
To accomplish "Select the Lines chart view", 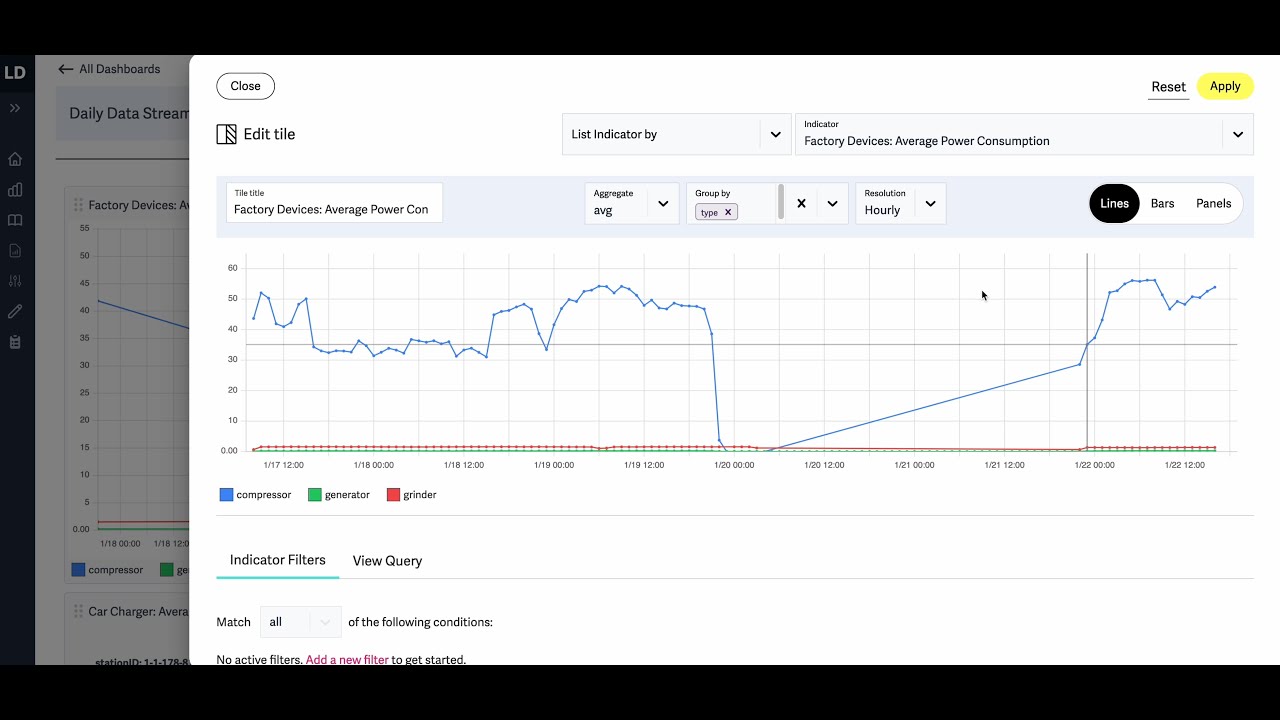I will pos(1114,203).
